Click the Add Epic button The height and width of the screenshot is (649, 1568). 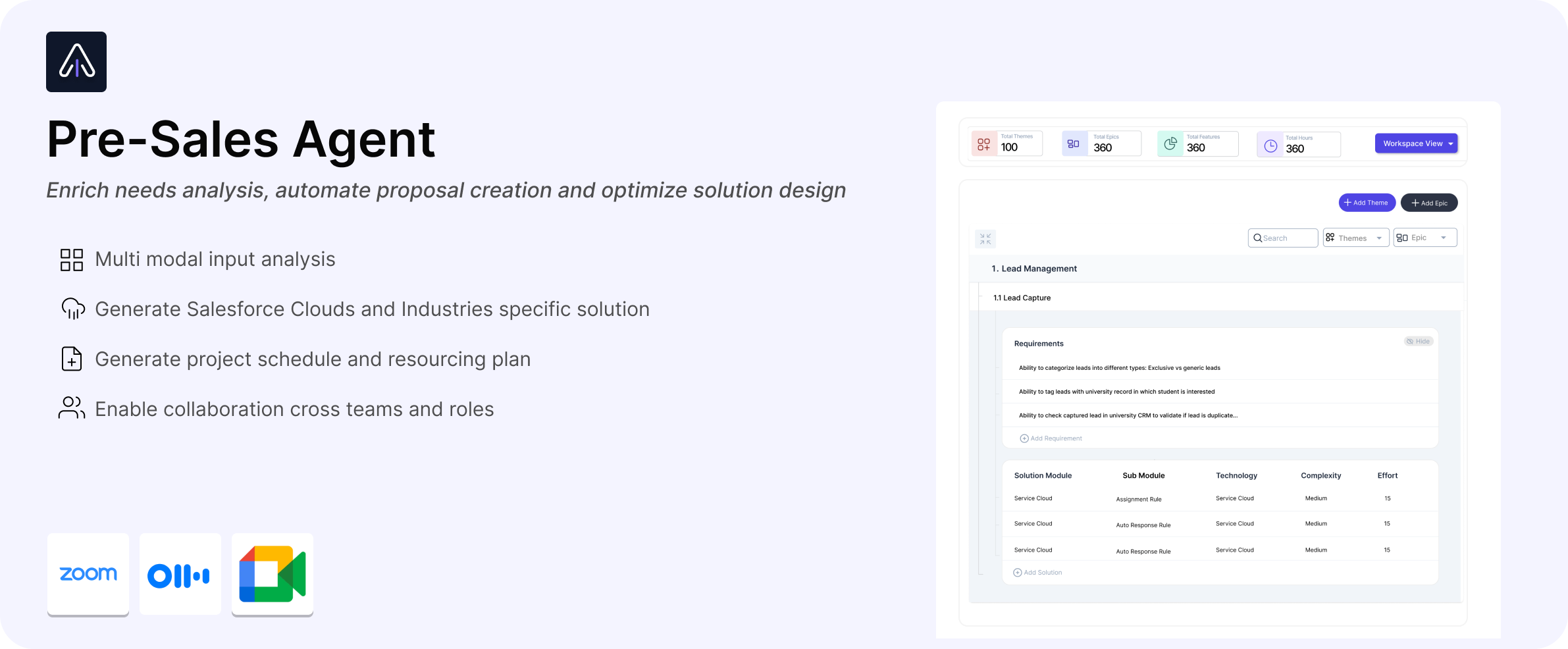[1428, 203]
